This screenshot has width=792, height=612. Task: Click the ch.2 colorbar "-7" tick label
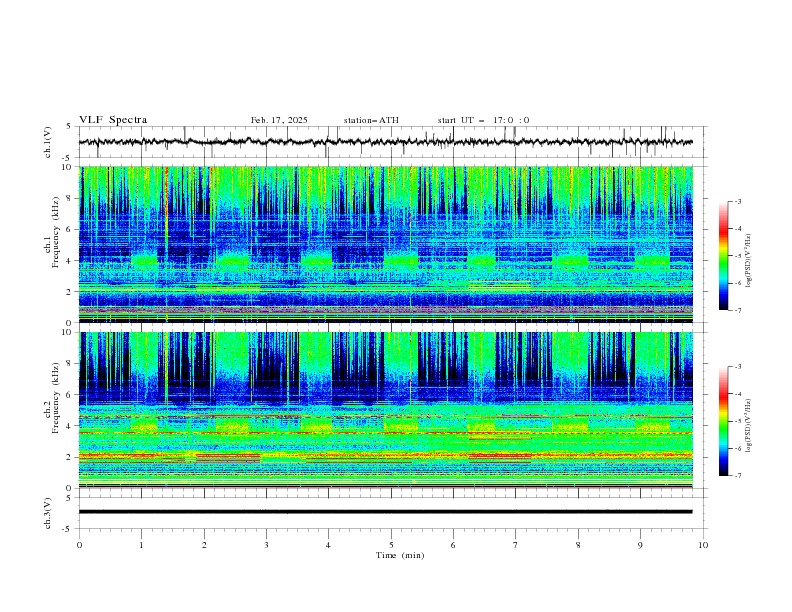737,476
